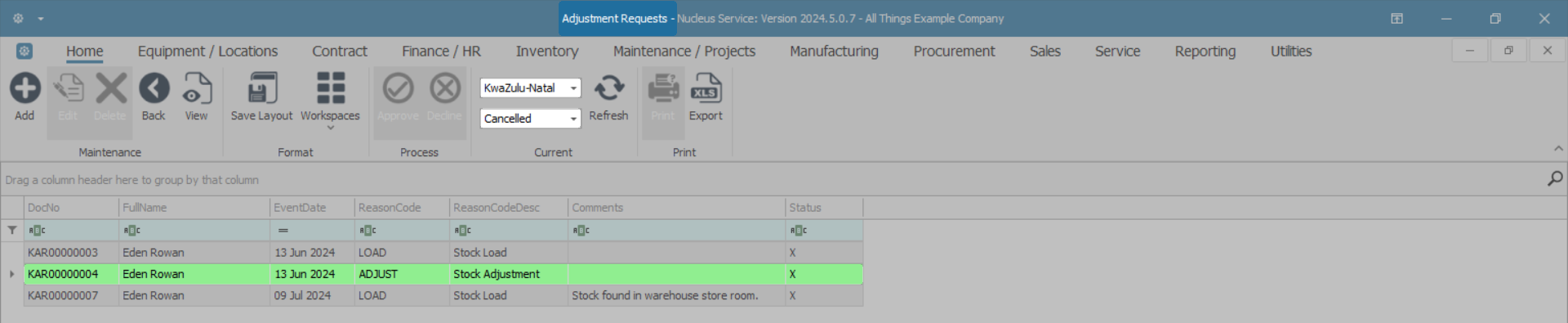Open the grid search magnifier icon
The height and width of the screenshot is (323, 1568).
point(1555,178)
